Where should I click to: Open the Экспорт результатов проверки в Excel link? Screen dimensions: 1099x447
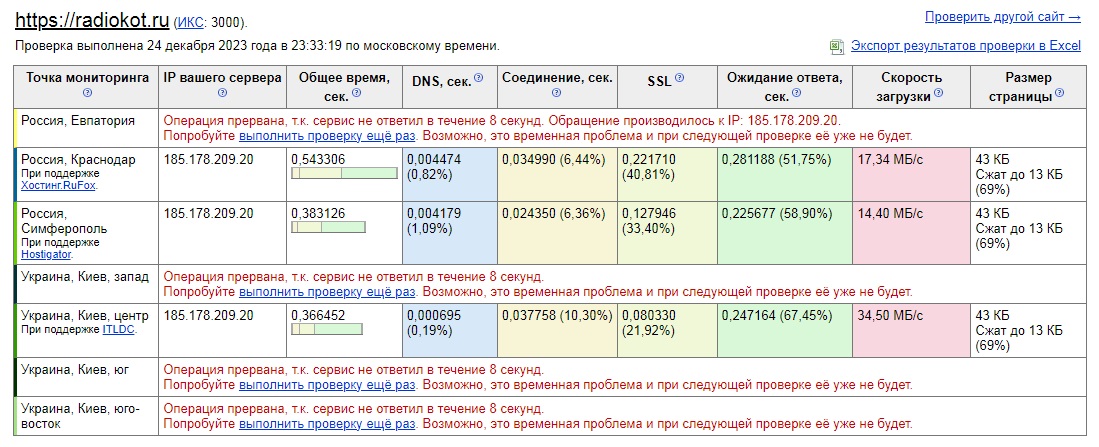pyautogui.click(x=966, y=46)
